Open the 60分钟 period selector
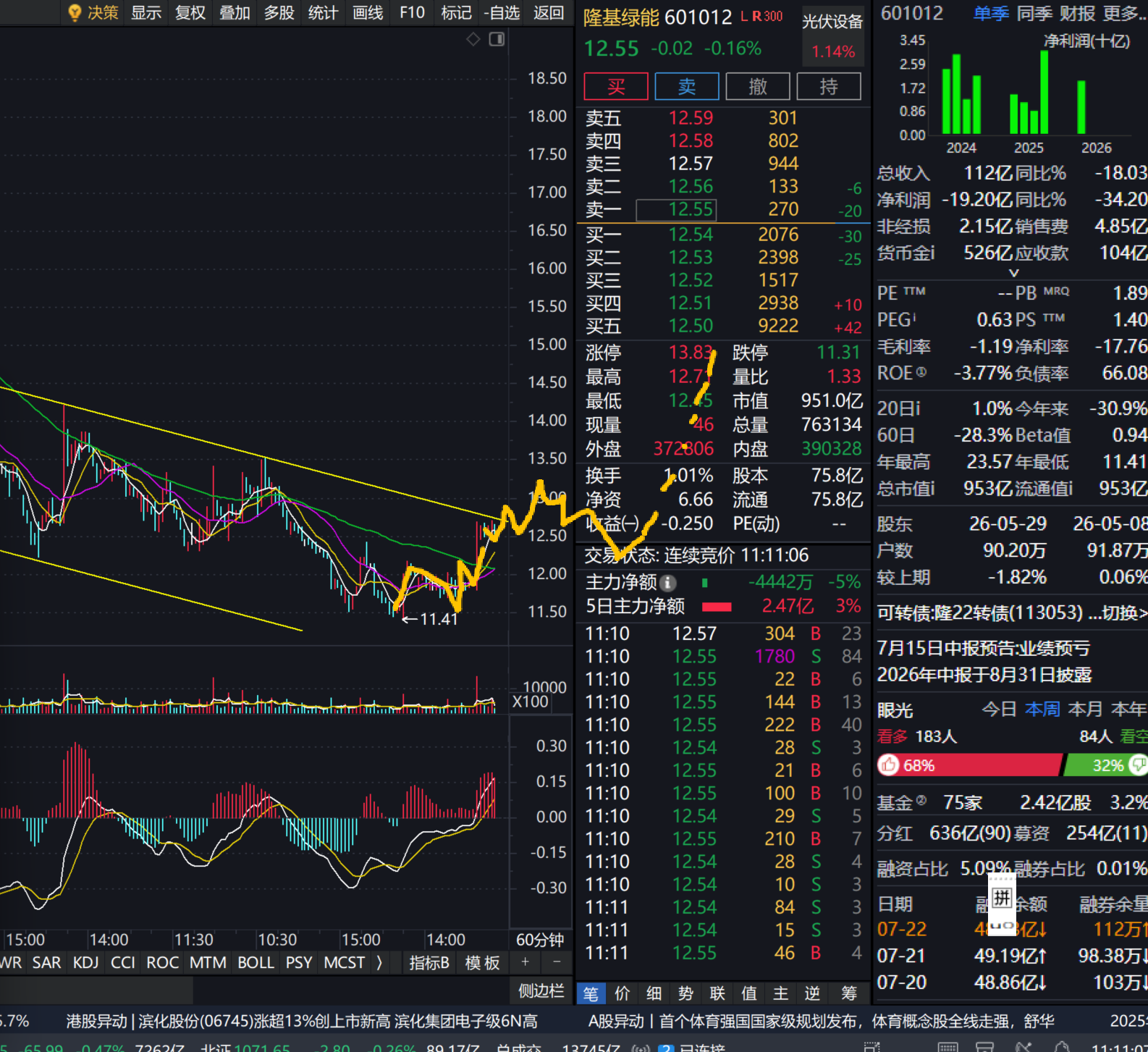Image resolution: width=1148 pixels, height=1052 pixels. click(x=540, y=940)
